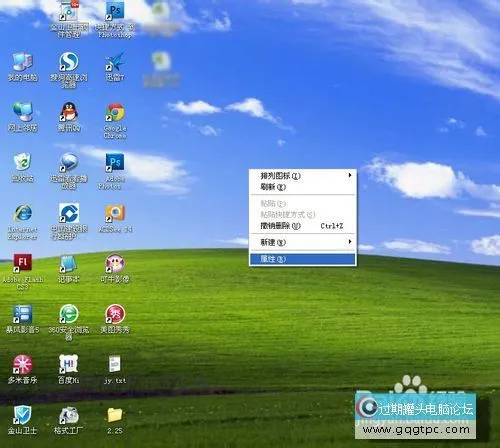
Task: Select the 360安全浏览器 shortcut
Action: [x=69, y=323]
